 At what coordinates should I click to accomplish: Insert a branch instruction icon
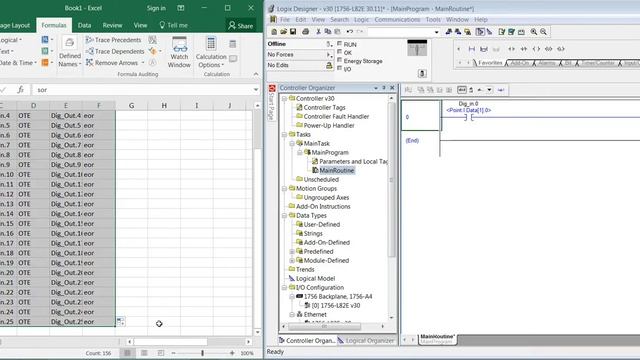coord(484,49)
